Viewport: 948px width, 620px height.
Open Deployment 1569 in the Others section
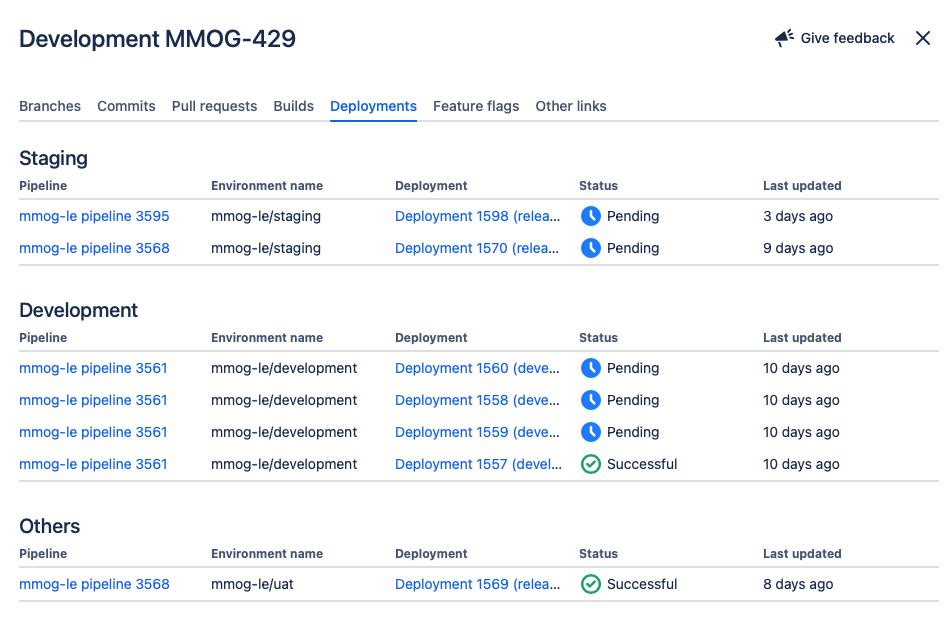(x=477, y=584)
